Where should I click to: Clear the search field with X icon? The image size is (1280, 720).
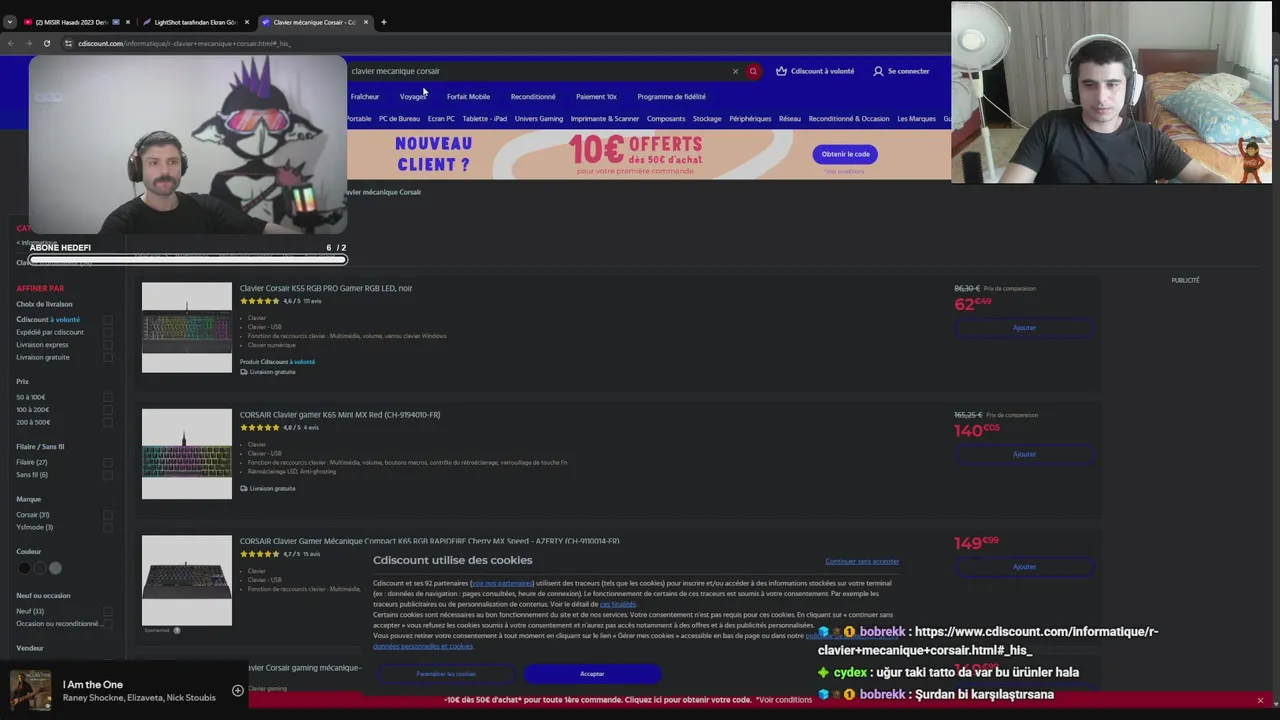point(735,71)
